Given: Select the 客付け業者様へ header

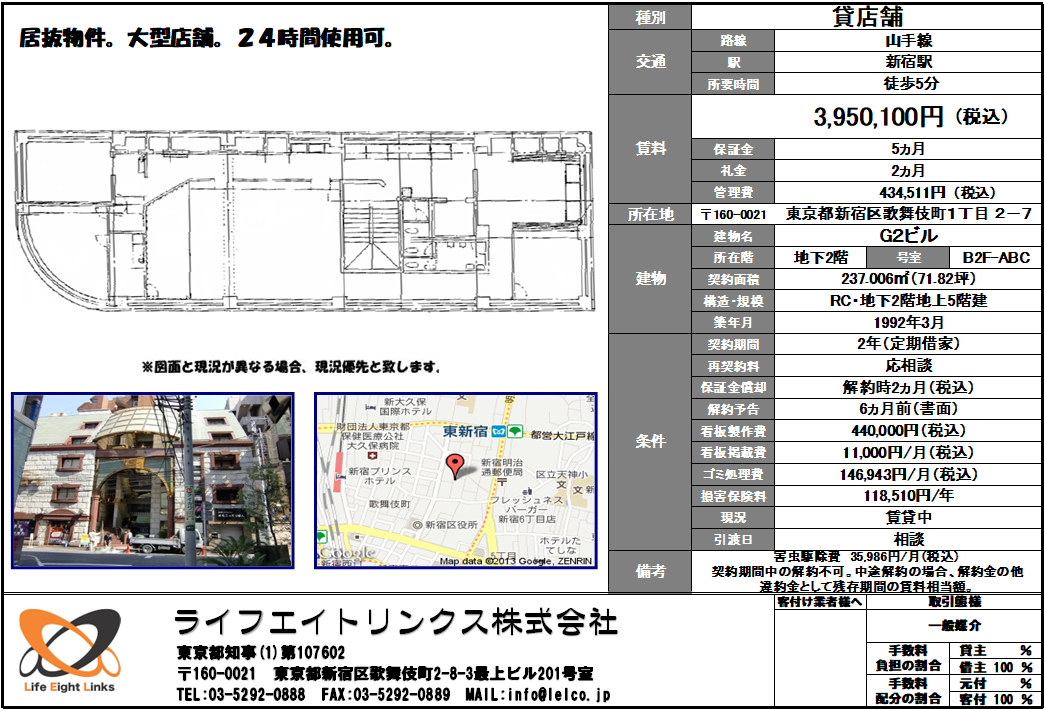Looking at the screenshot, I should pyautogui.click(x=820, y=602).
